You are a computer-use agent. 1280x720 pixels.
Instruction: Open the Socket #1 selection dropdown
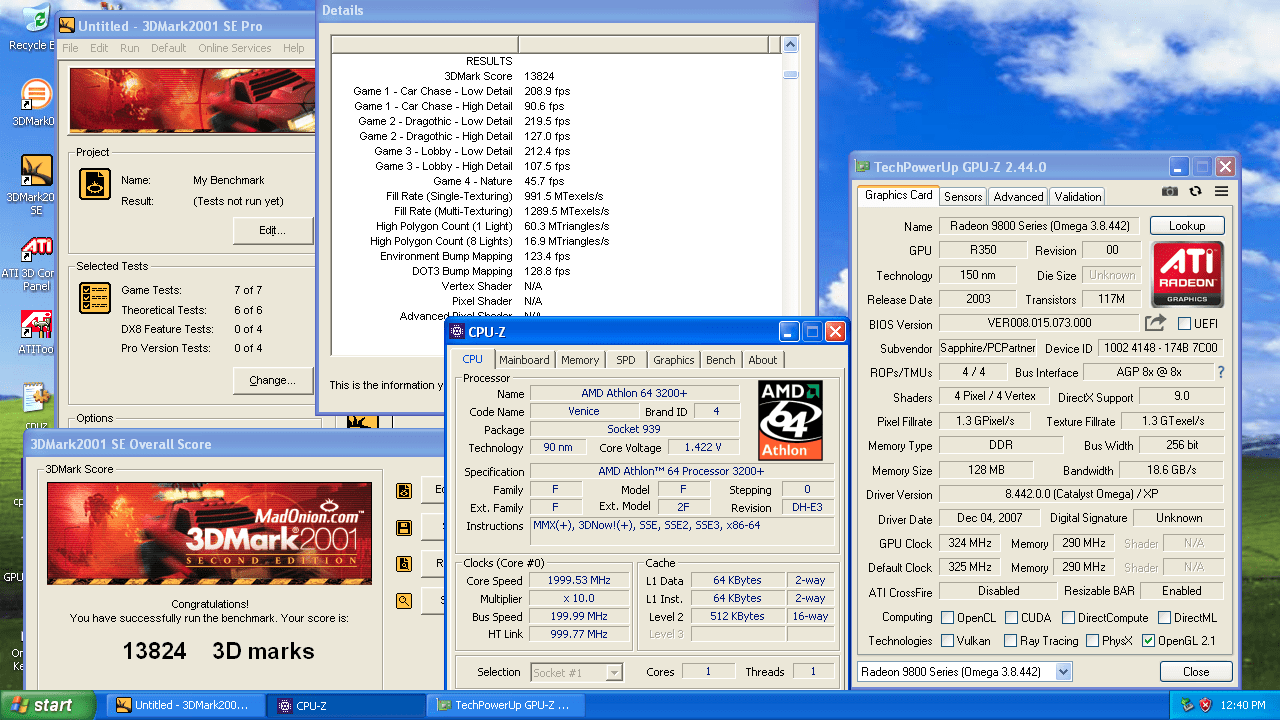point(614,672)
